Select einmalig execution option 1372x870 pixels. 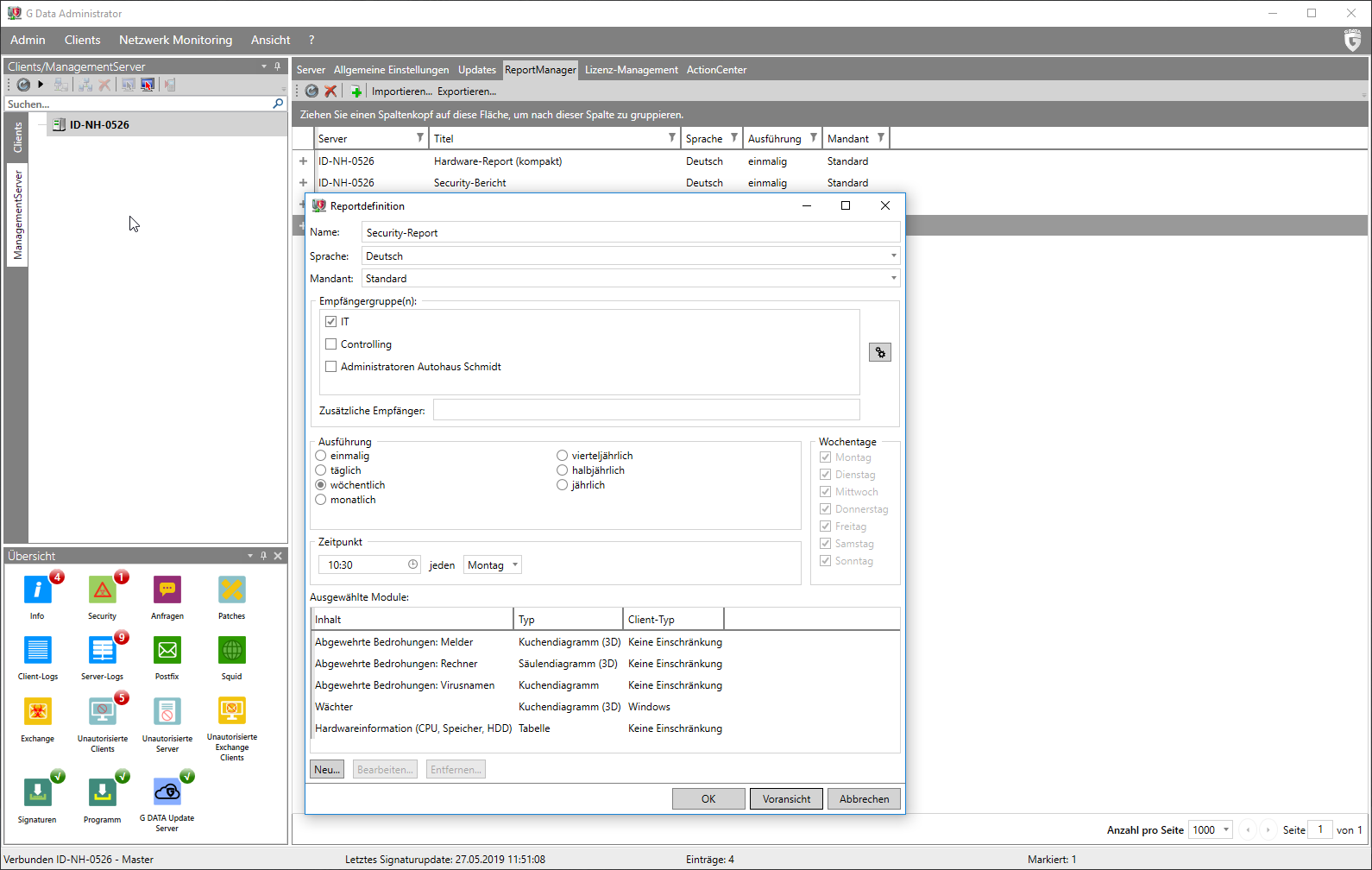point(321,456)
